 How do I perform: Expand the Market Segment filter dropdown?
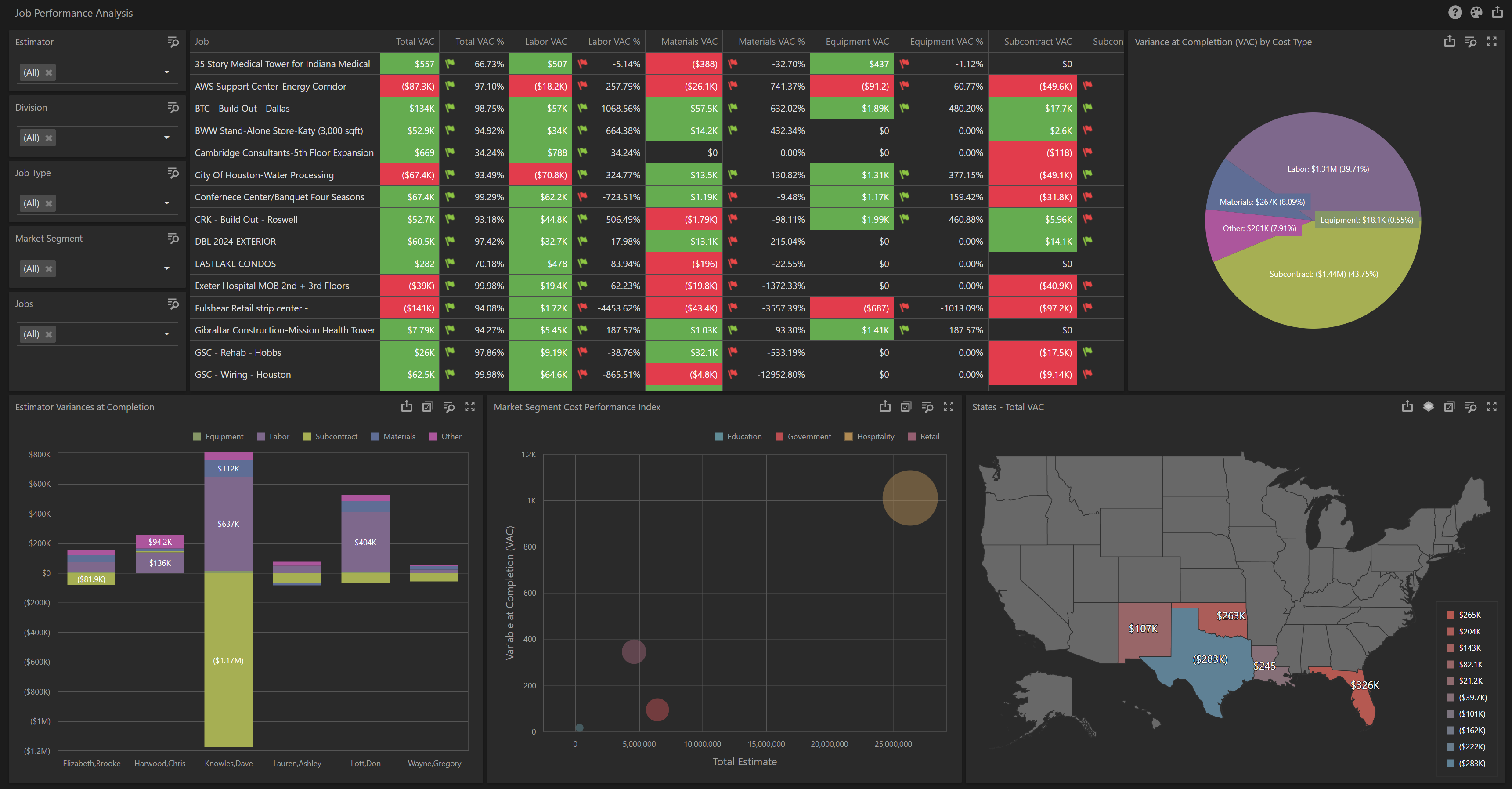167,269
